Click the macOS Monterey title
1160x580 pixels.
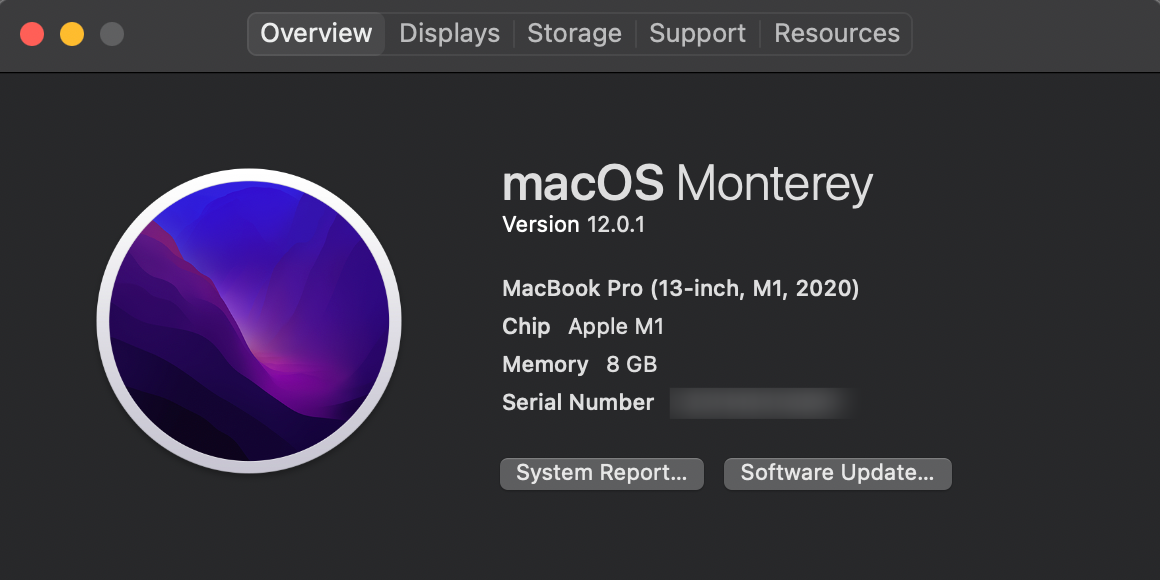pyautogui.click(x=687, y=184)
